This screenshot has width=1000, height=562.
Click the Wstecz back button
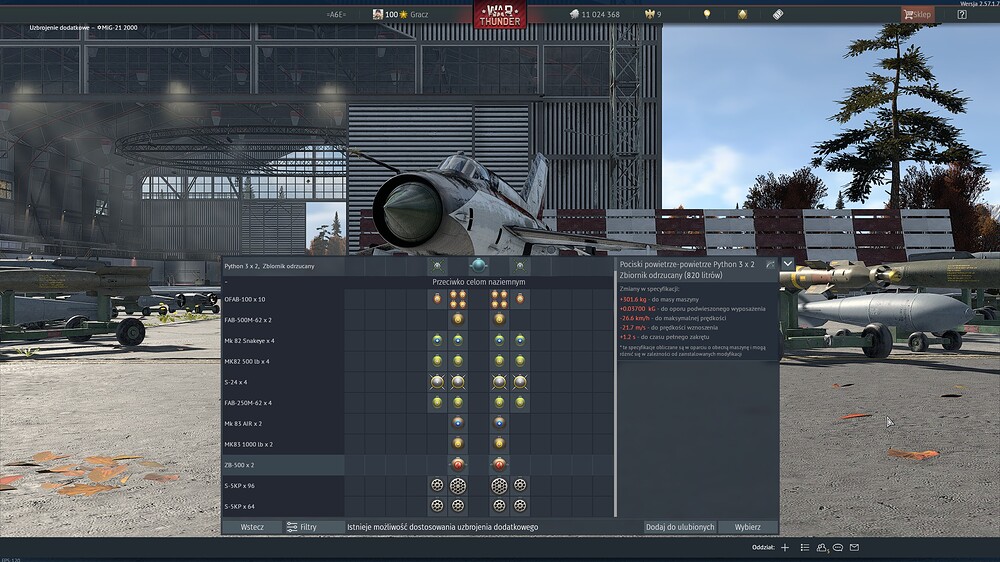253,527
